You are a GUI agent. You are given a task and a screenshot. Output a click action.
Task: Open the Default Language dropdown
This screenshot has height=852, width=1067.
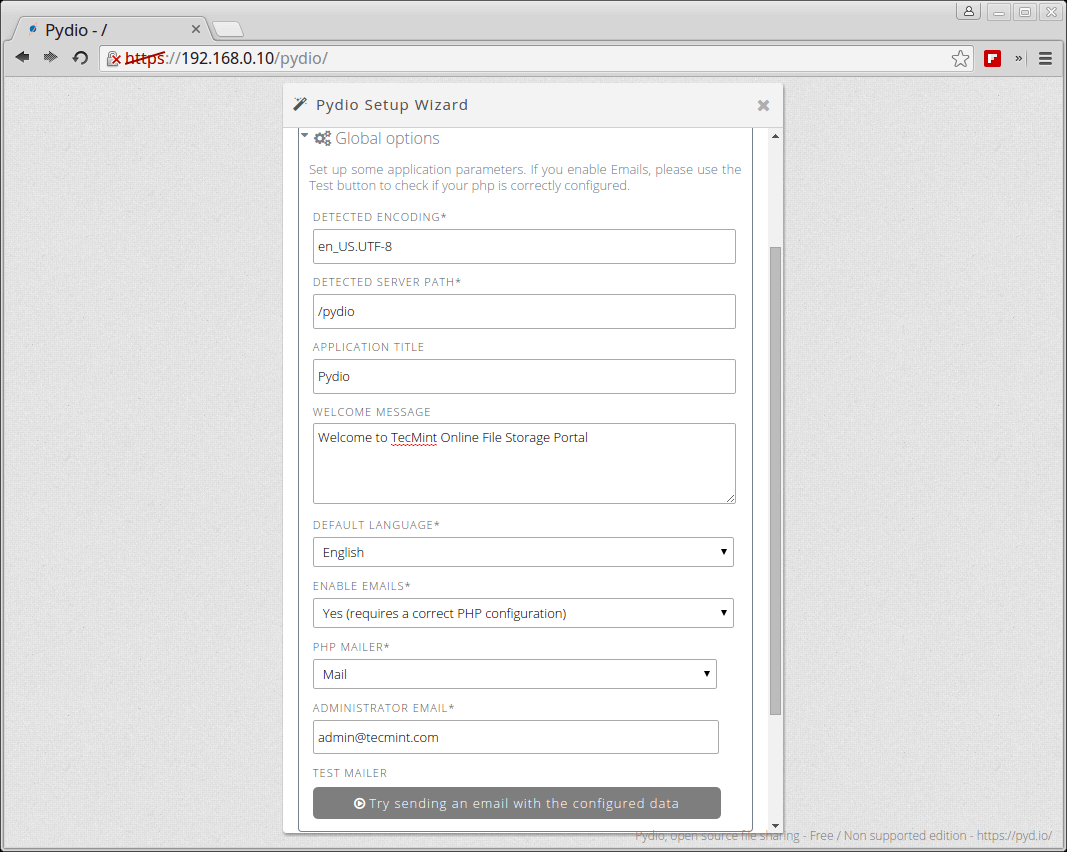click(523, 552)
